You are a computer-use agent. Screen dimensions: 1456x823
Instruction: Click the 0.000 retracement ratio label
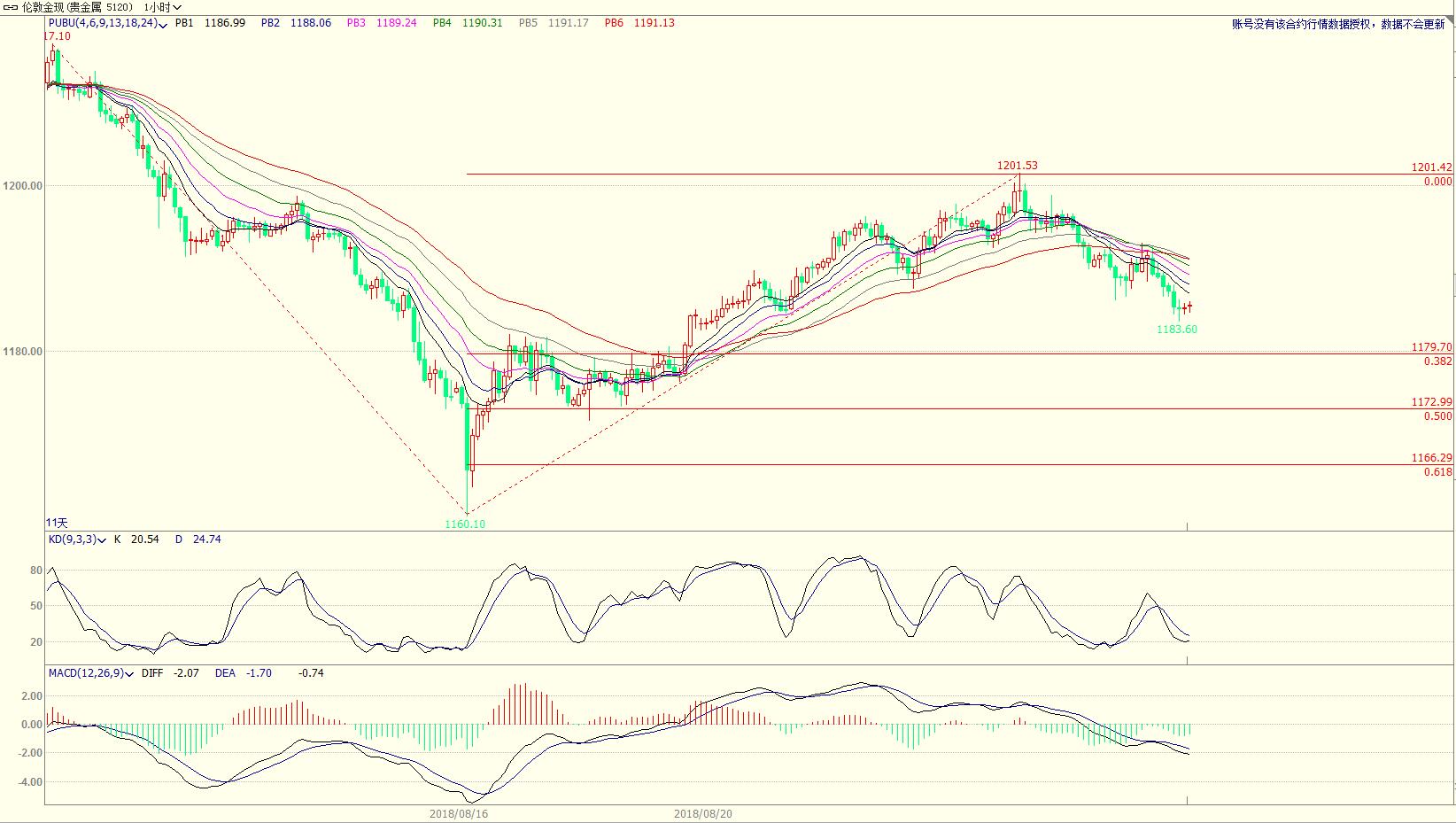coord(1438,182)
